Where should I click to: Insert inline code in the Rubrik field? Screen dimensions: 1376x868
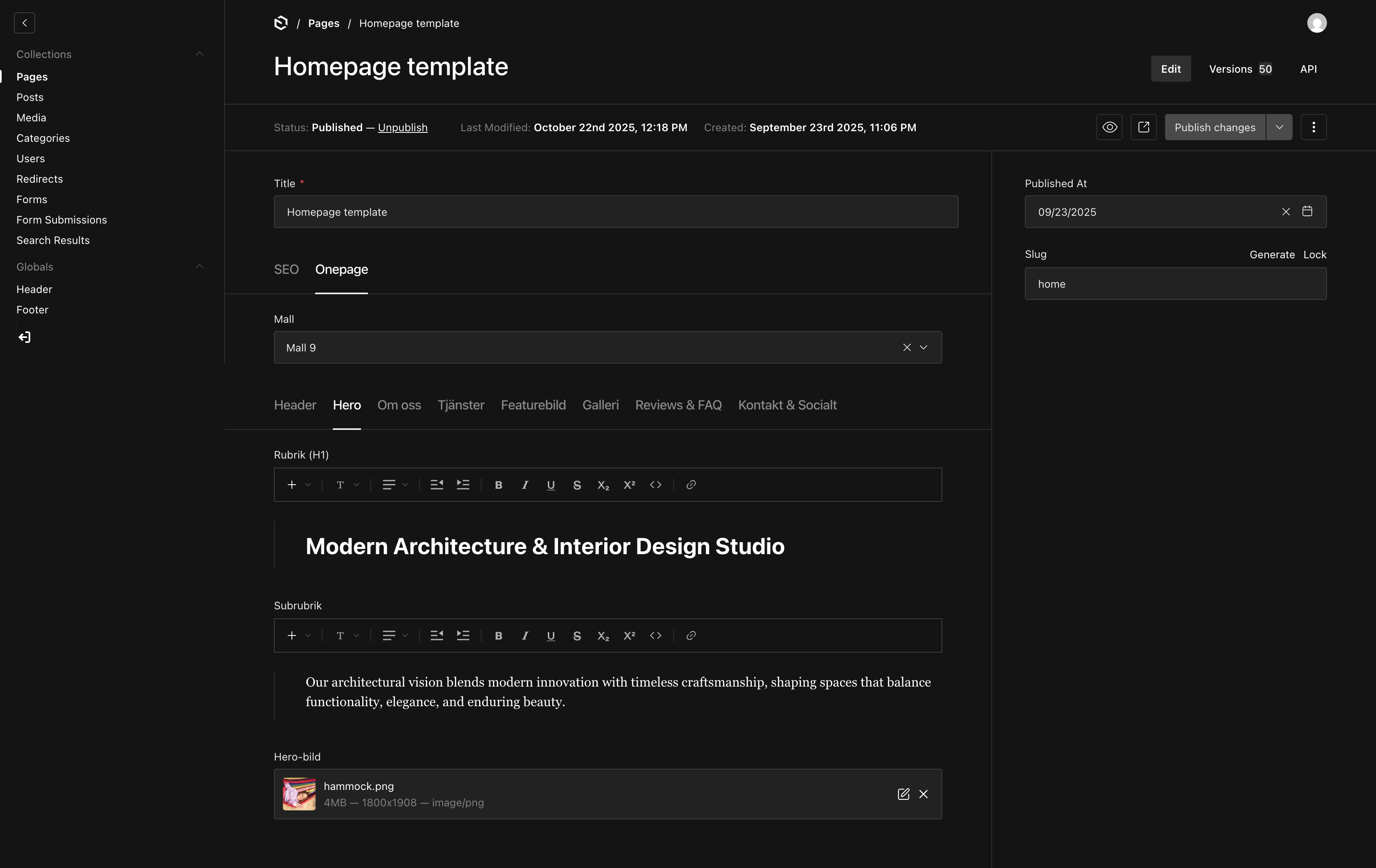click(x=655, y=485)
